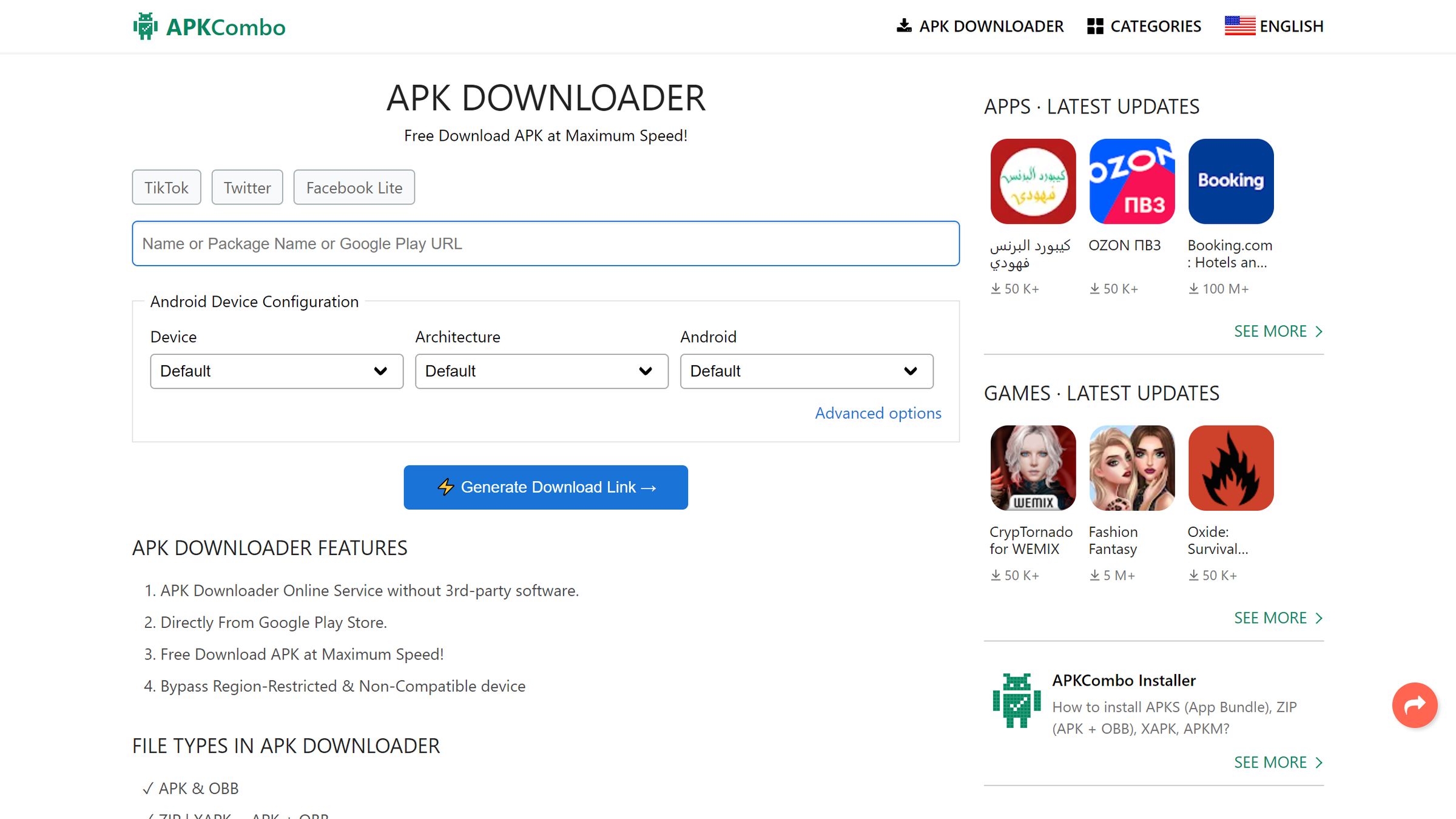Click the Bypass Region-Restricted feature line
The width and height of the screenshot is (1456, 819).
[342, 686]
